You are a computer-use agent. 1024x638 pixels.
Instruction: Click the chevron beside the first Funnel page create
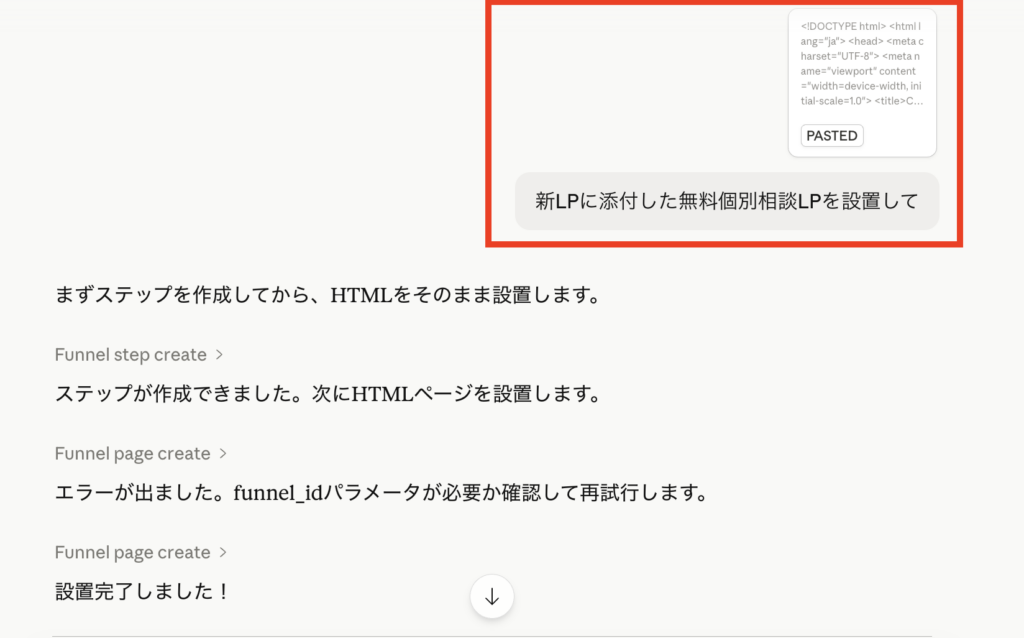[x=225, y=453]
